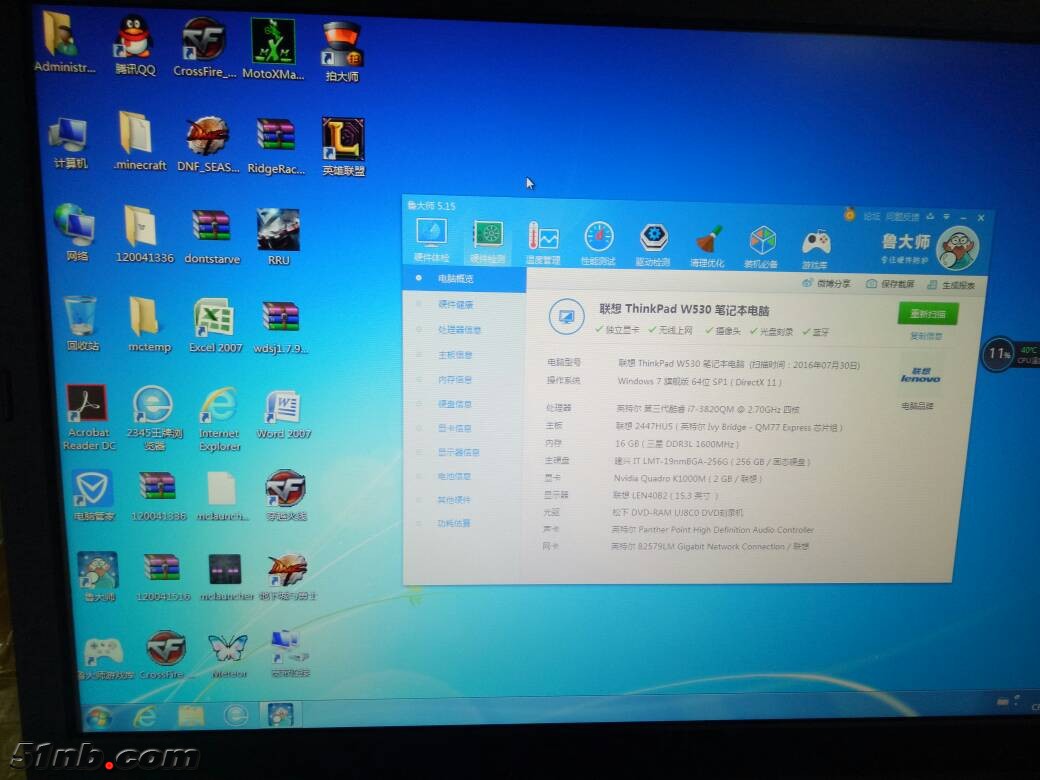Select 温度管理 thermometer icon
The image size is (1040, 780).
pyautogui.click(x=543, y=241)
